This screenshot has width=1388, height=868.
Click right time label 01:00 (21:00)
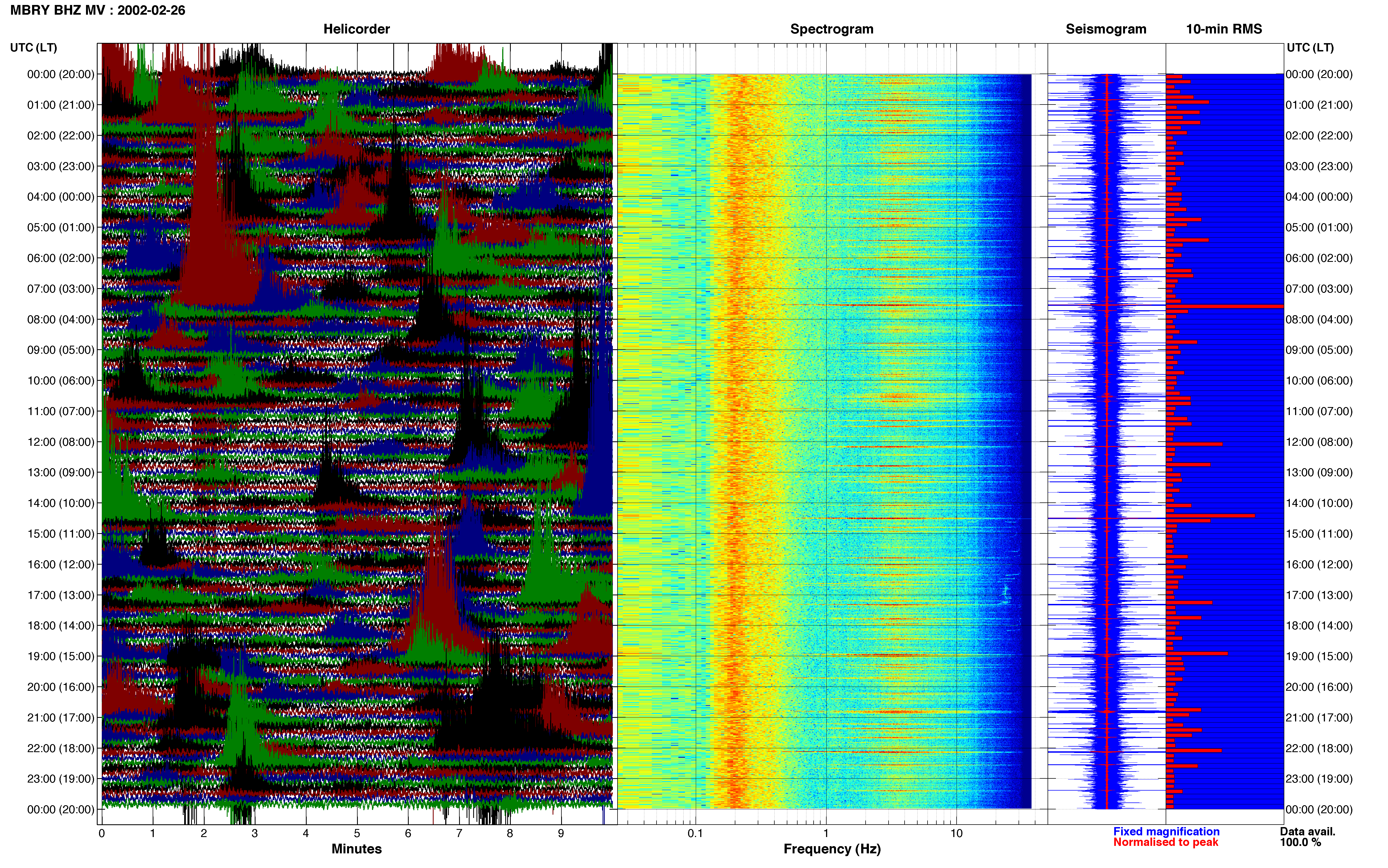pos(1319,105)
